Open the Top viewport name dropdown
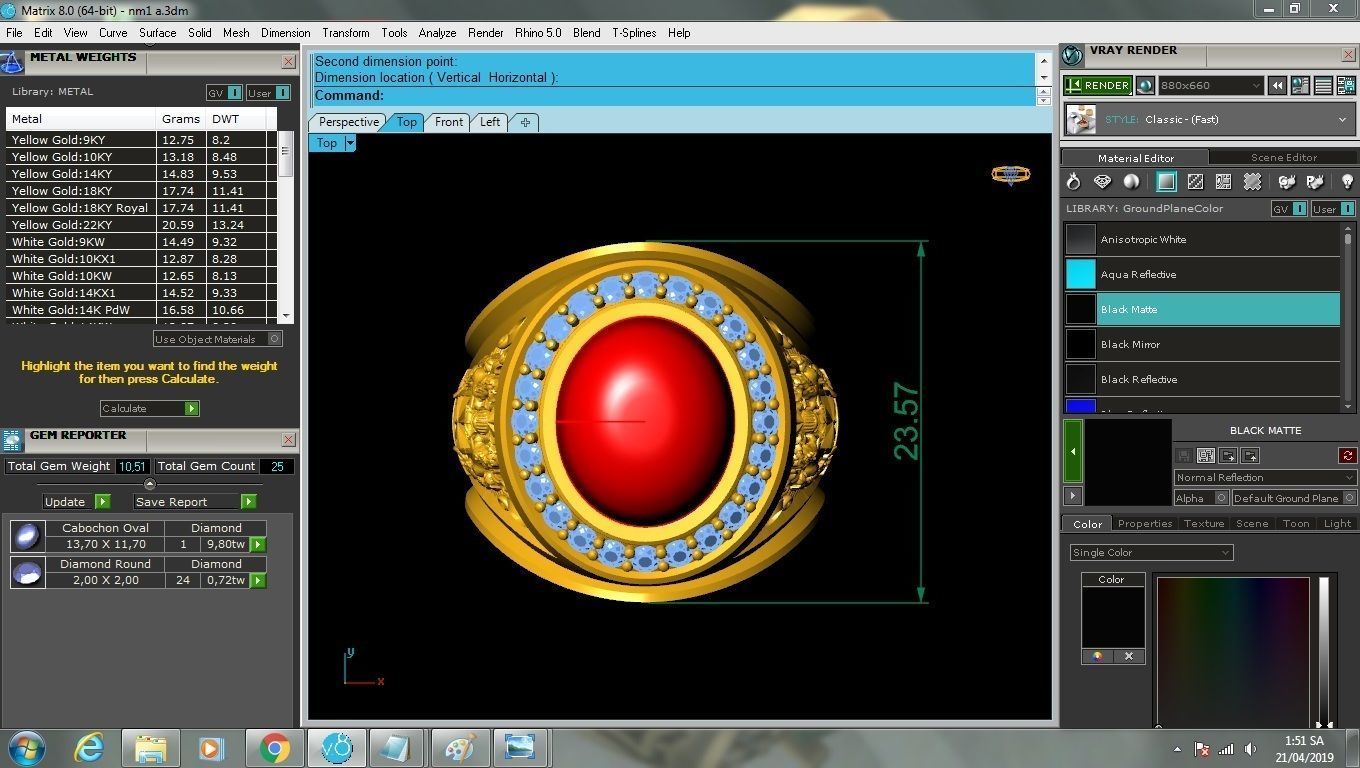The image size is (1360, 768). click(x=350, y=143)
